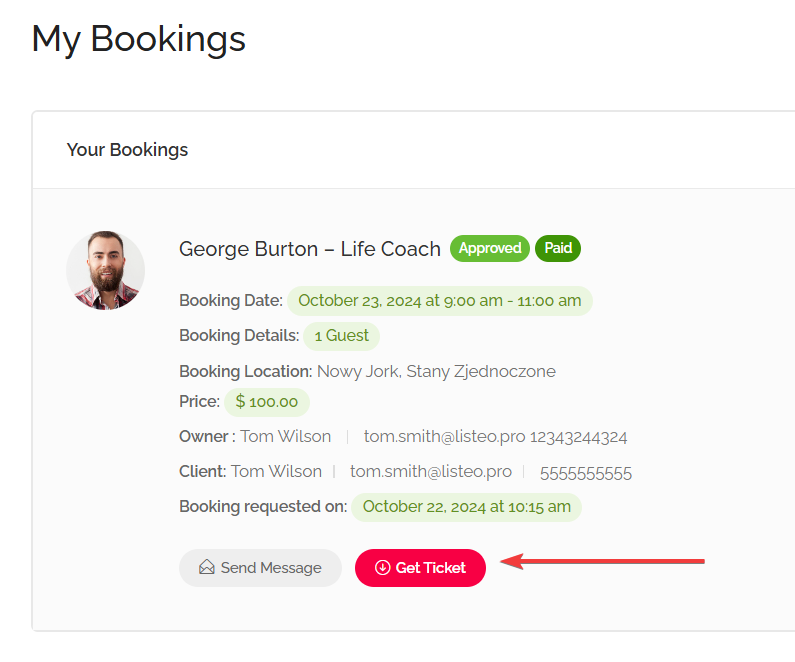Click the Send Message button label
This screenshot has height=662, width=795.
271,568
